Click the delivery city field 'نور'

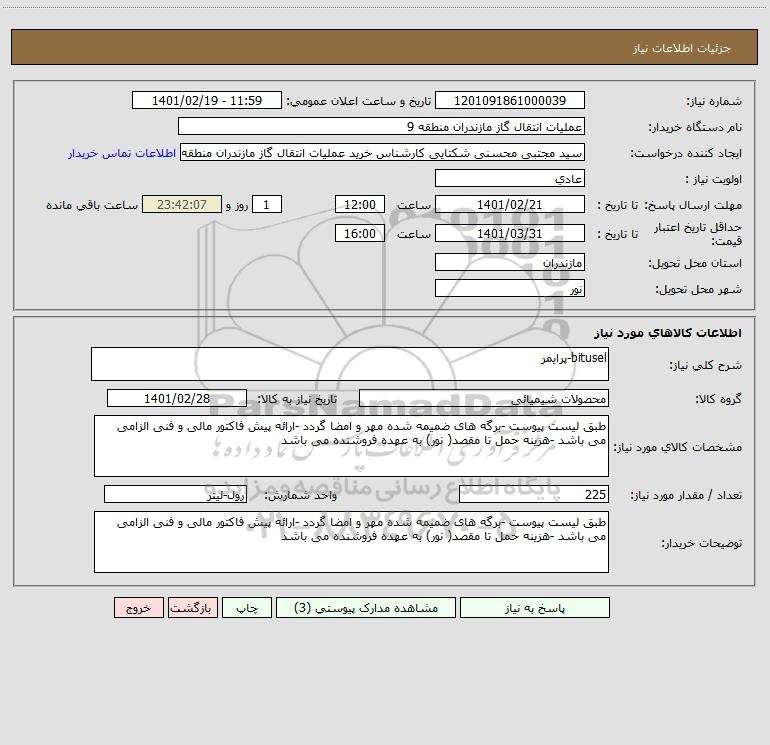click(510, 288)
